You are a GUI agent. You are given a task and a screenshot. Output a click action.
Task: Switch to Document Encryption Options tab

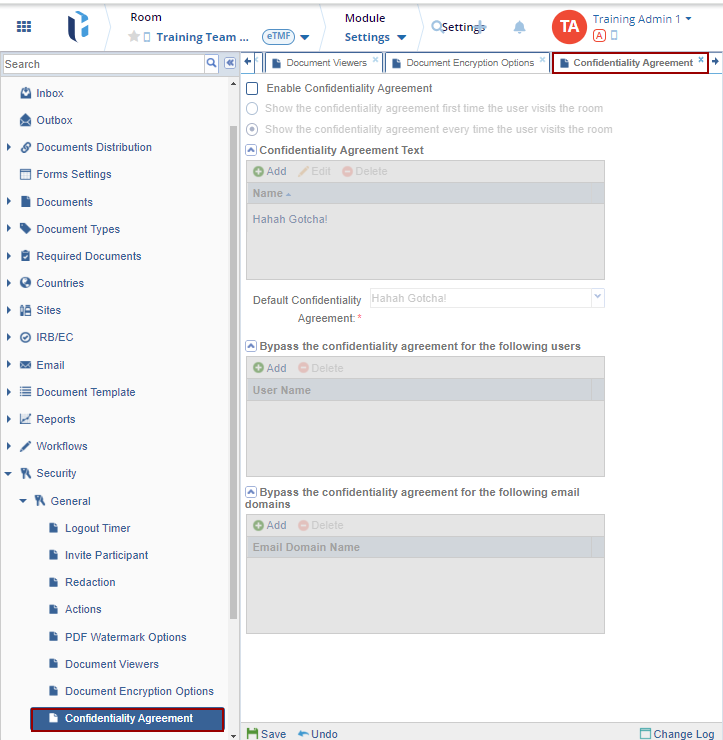[x=469, y=63]
